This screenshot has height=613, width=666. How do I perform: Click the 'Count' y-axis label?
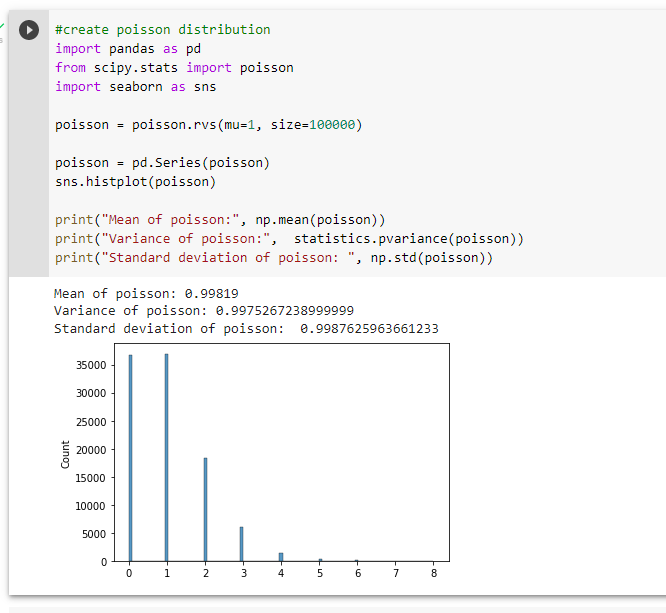[65, 455]
